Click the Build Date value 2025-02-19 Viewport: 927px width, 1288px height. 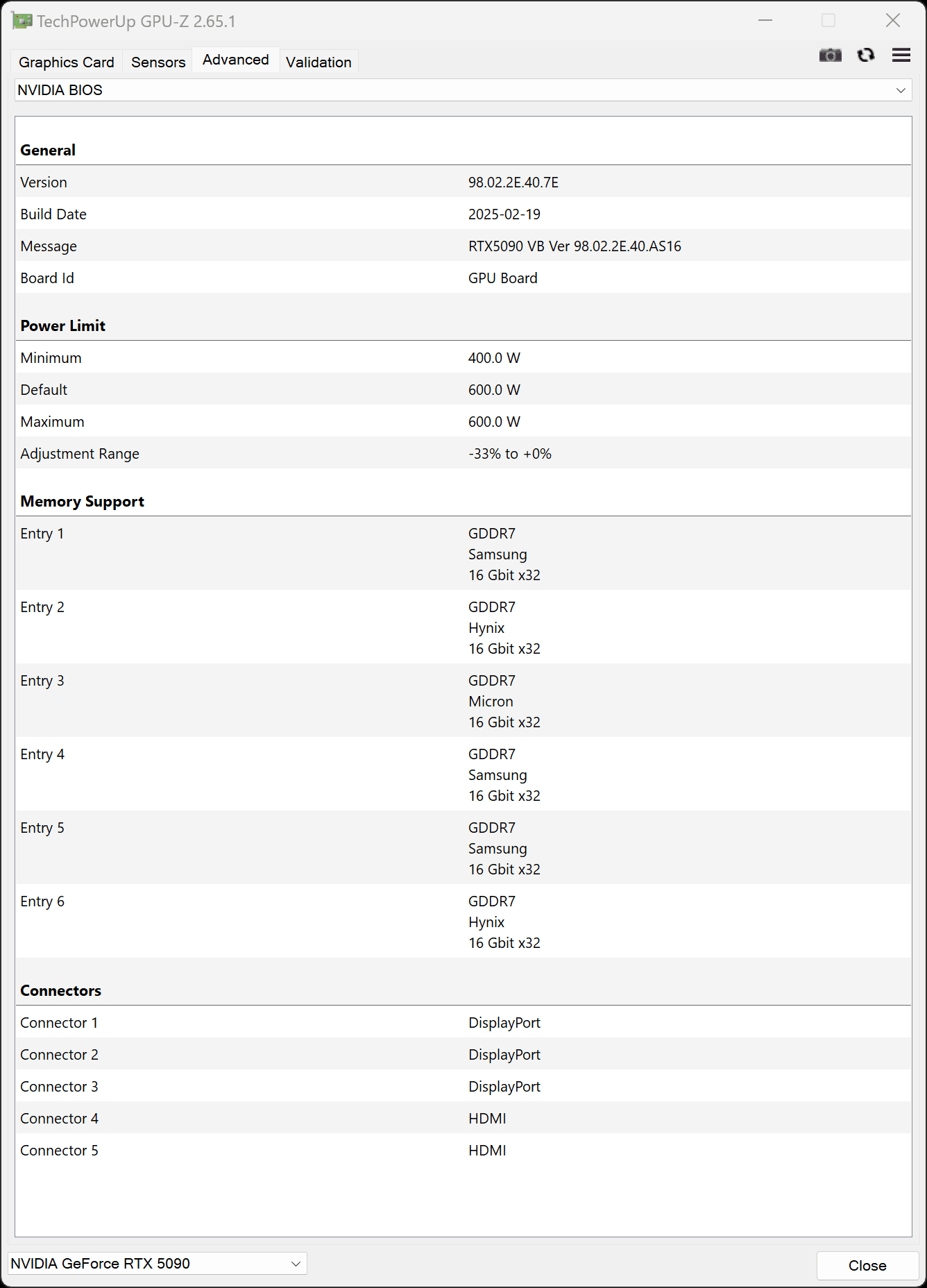coord(504,214)
